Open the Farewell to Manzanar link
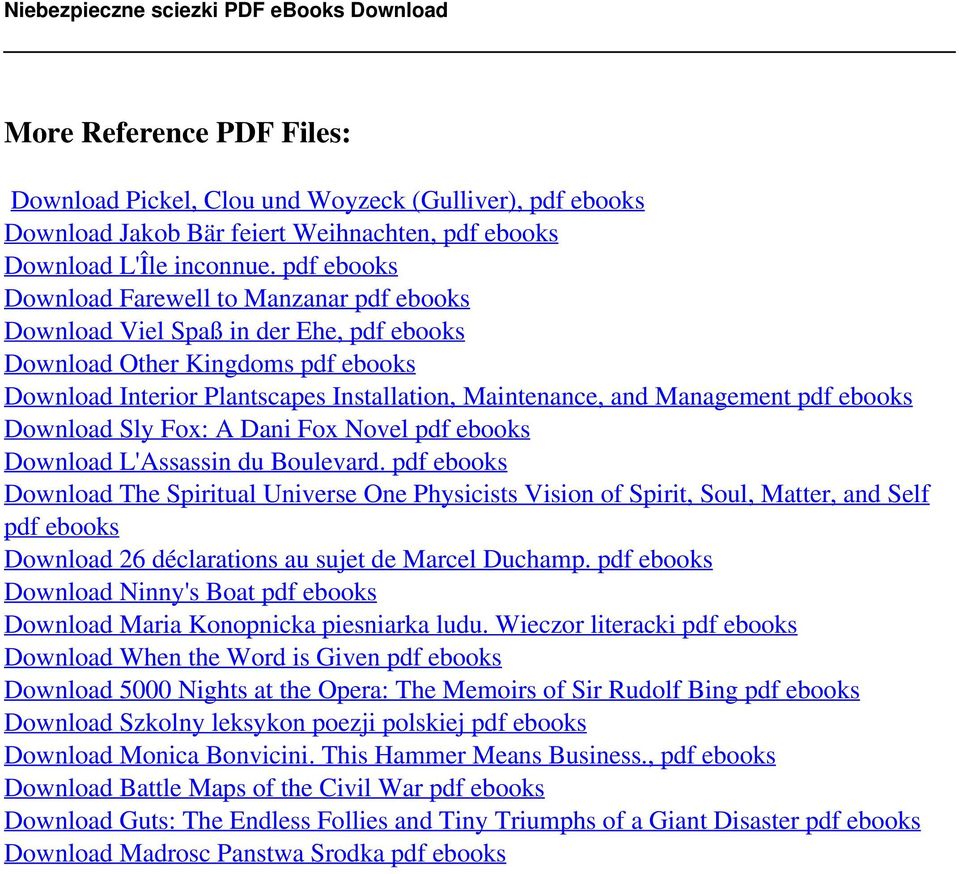The height and width of the screenshot is (874, 959). 237,298
